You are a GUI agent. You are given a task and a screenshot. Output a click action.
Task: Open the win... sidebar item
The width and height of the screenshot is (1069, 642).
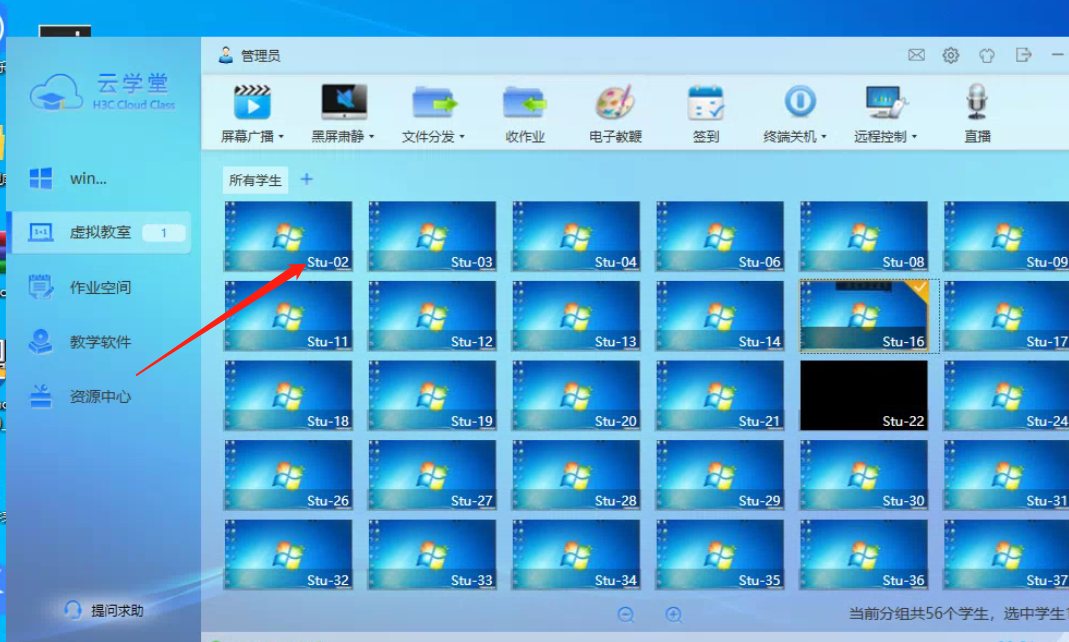[101, 179]
